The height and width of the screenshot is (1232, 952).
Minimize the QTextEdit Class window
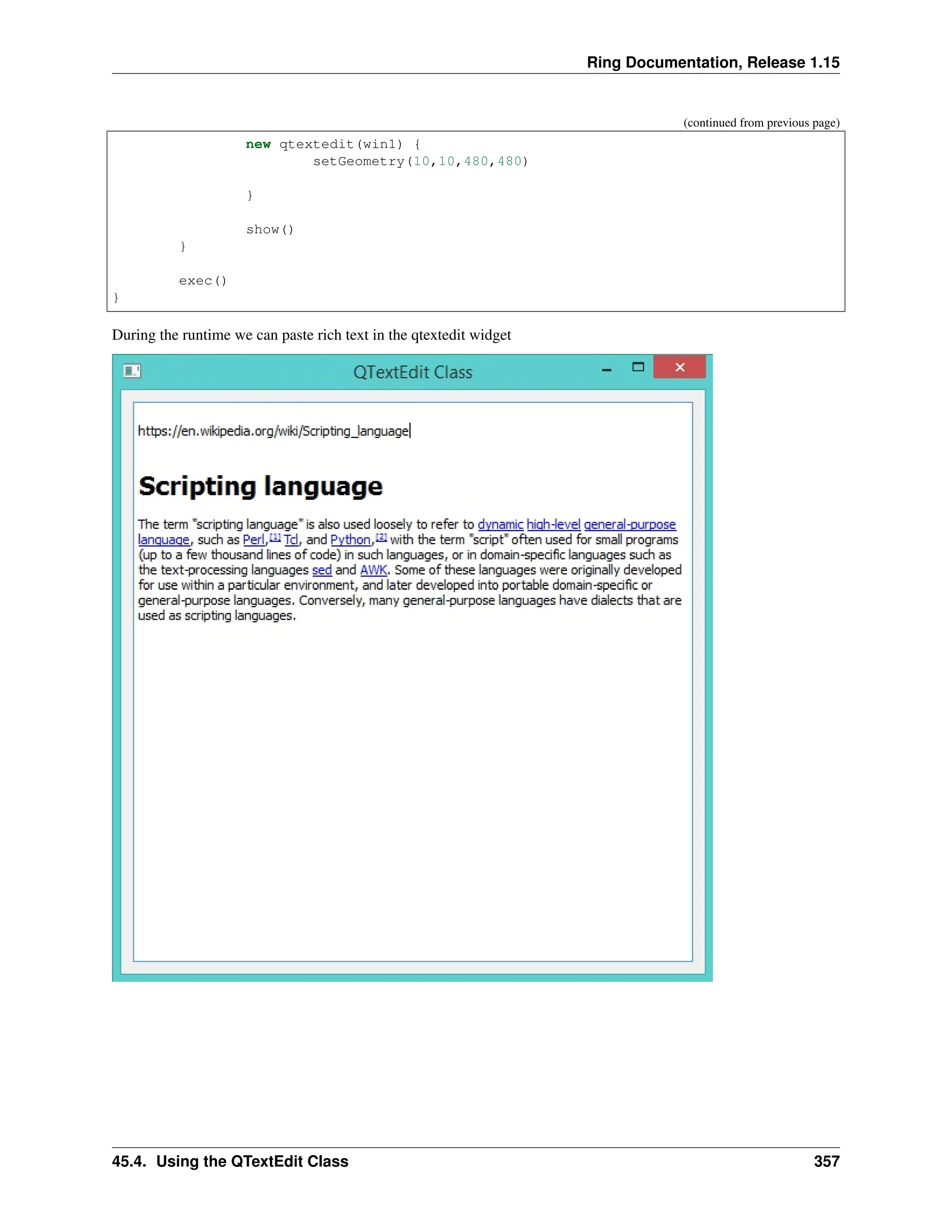[606, 370]
